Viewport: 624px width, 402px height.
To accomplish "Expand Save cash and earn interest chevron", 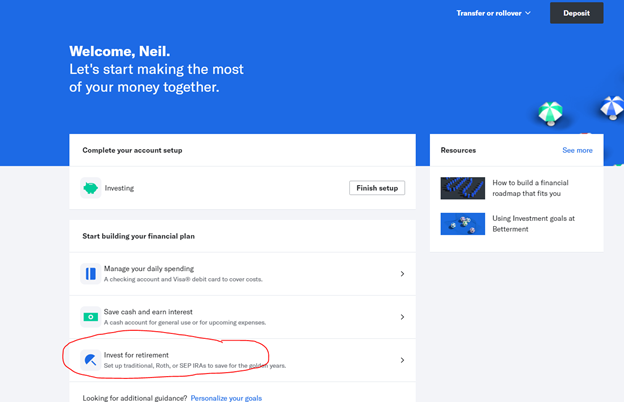I will click(x=402, y=317).
